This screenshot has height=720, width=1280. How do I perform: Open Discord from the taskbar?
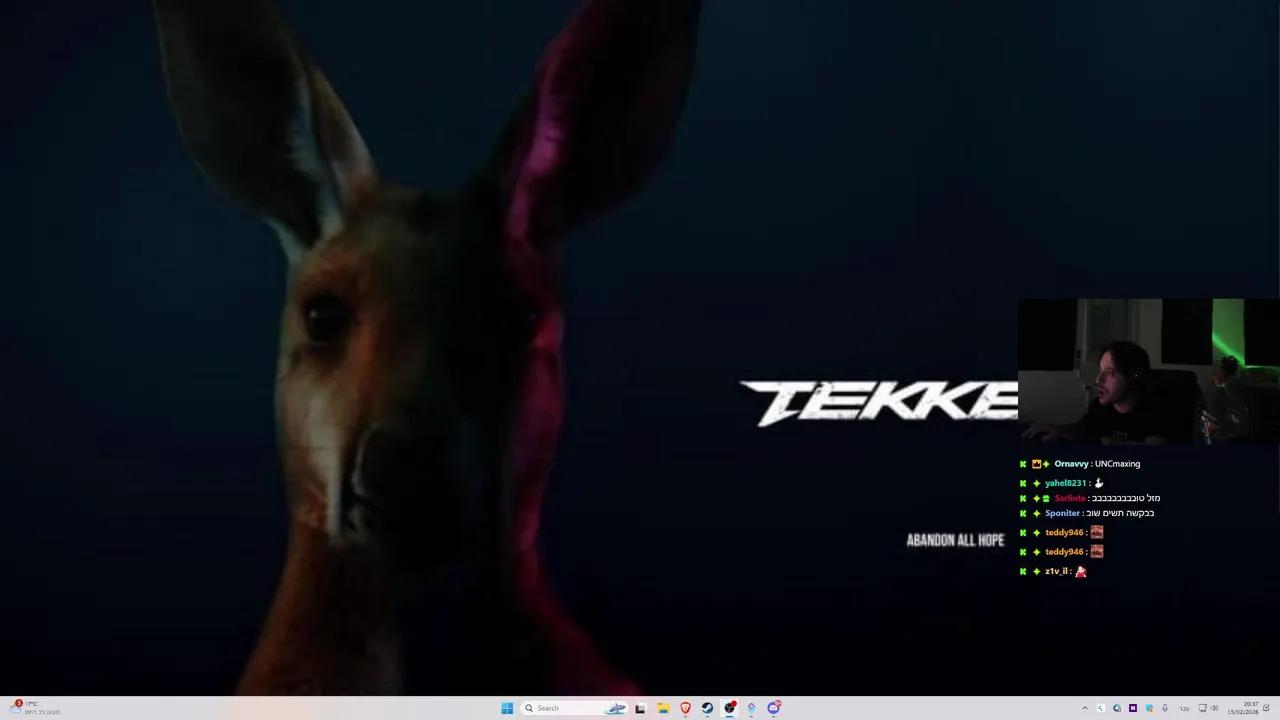(x=773, y=708)
